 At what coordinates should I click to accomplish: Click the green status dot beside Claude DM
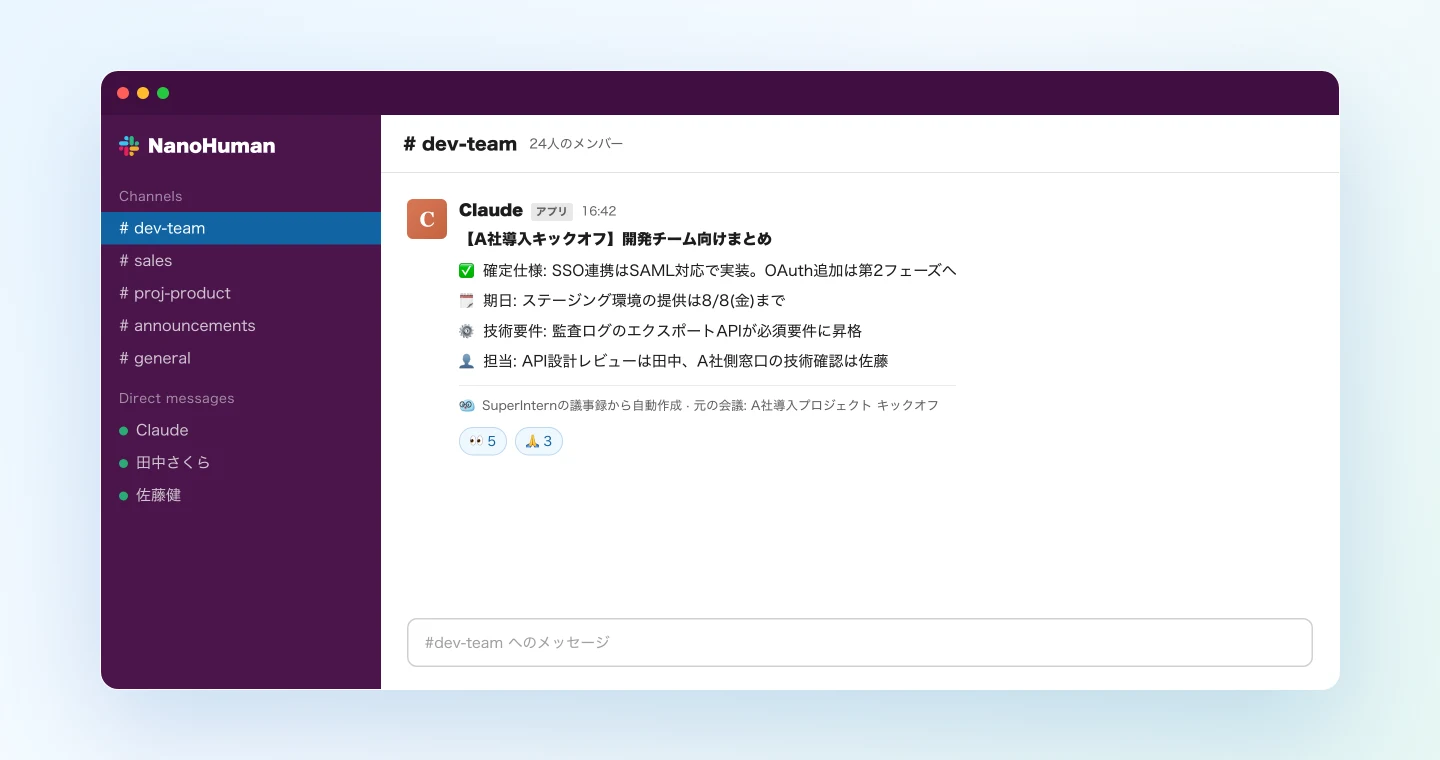124,431
